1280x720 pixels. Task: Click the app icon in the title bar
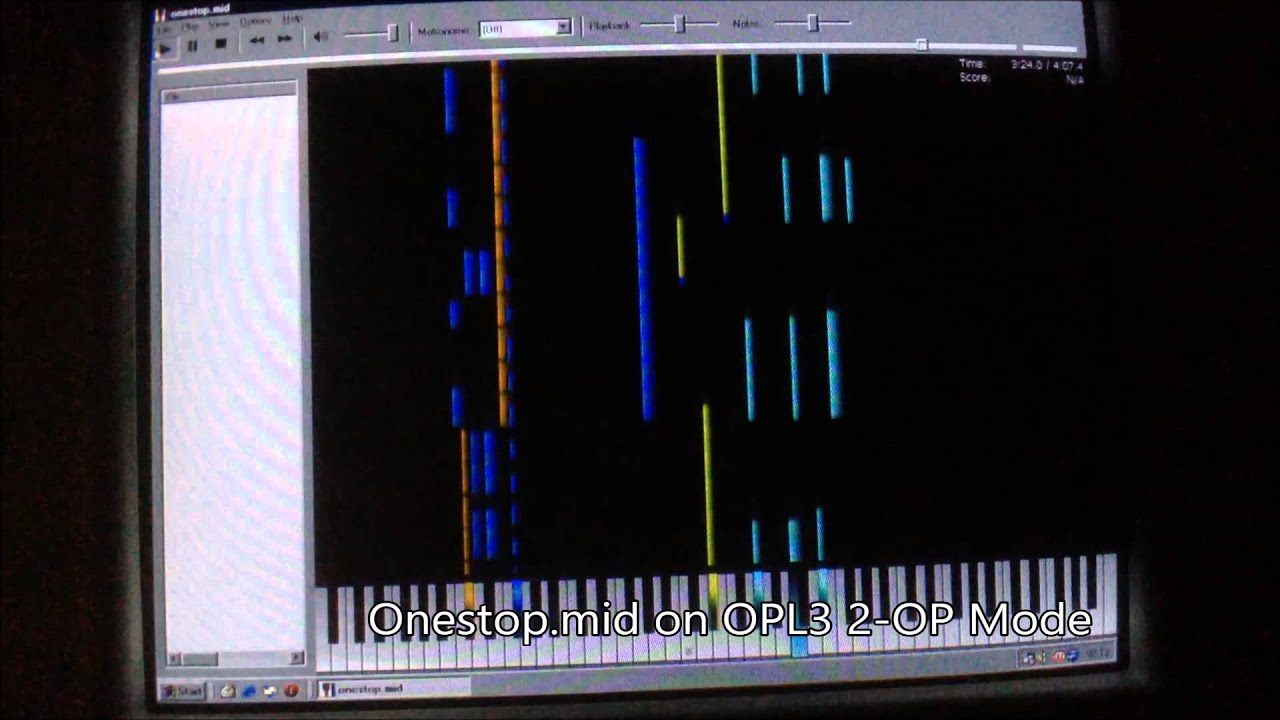[x=159, y=16]
